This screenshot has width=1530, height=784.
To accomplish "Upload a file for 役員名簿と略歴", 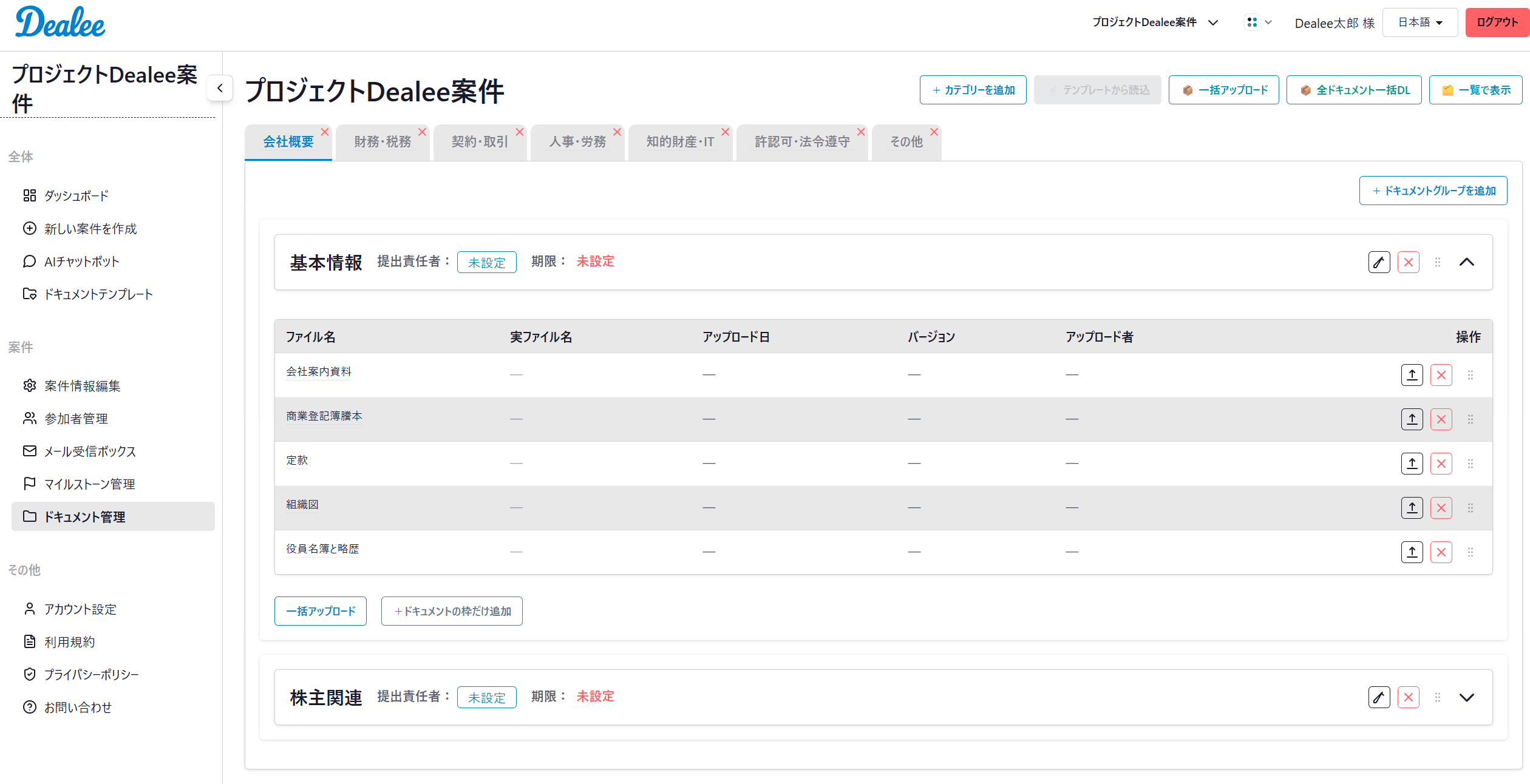I will click(1412, 552).
